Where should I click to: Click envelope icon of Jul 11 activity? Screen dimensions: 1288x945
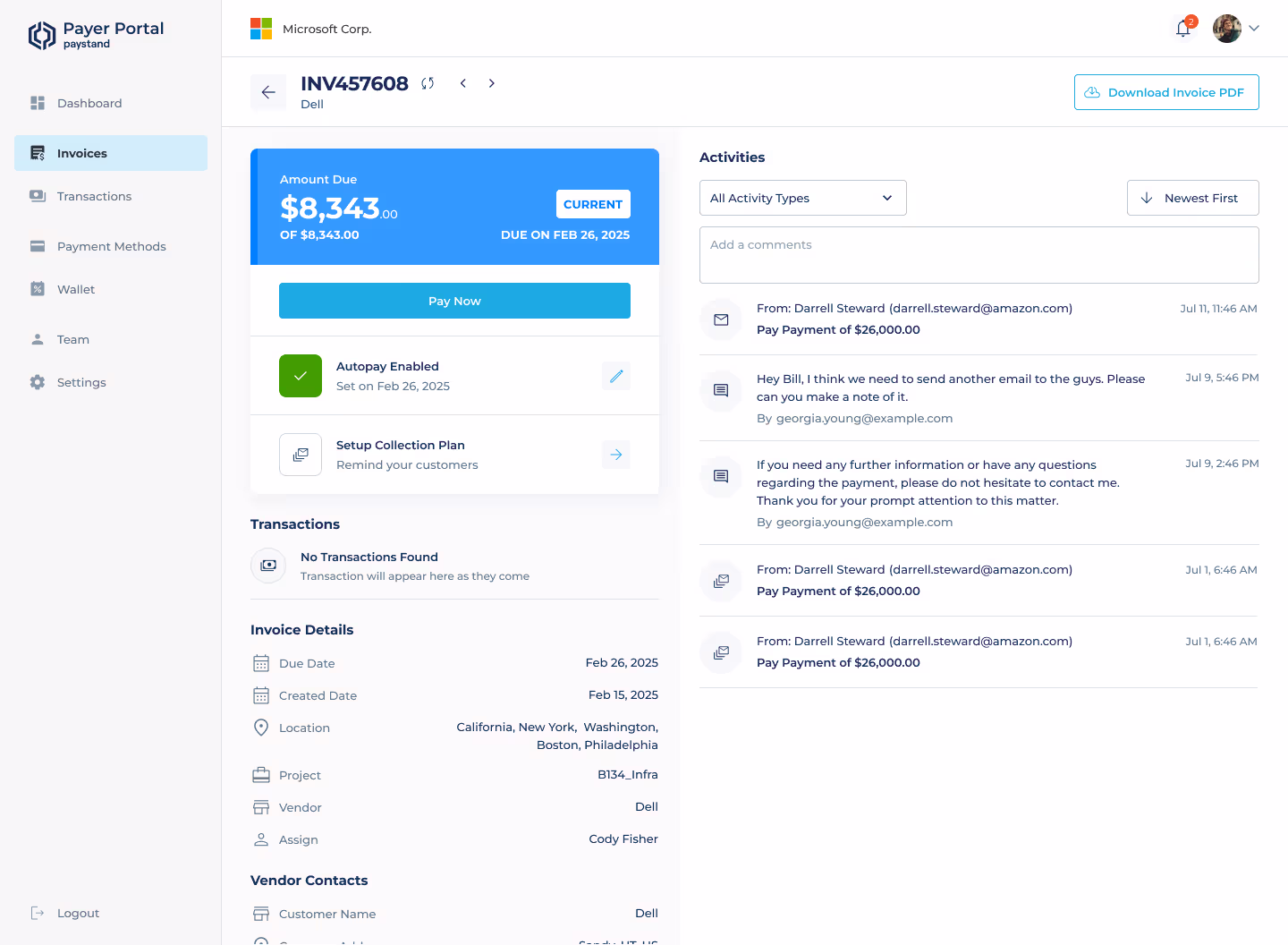pos(721,319)
